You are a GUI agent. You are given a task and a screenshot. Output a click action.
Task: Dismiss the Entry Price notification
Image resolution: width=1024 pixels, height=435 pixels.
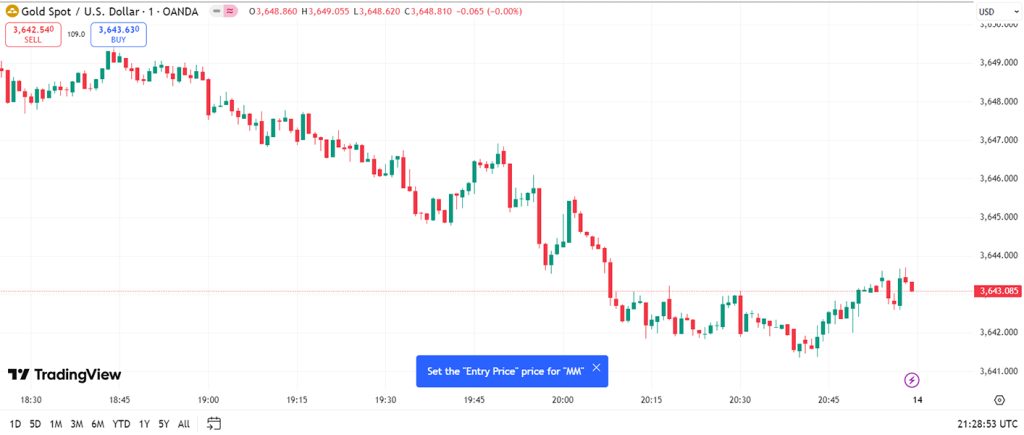(596, 368)
